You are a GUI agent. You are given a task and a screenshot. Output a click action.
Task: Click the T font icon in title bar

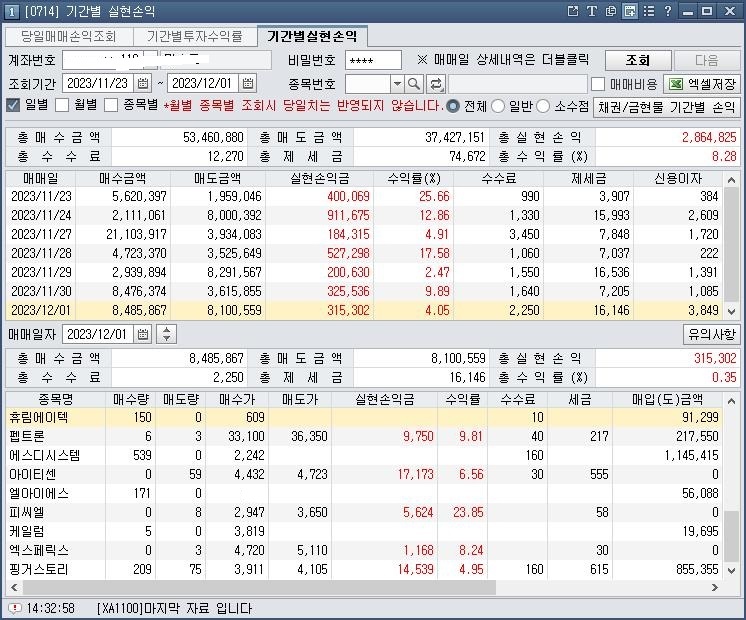click(x=591, y=11)
